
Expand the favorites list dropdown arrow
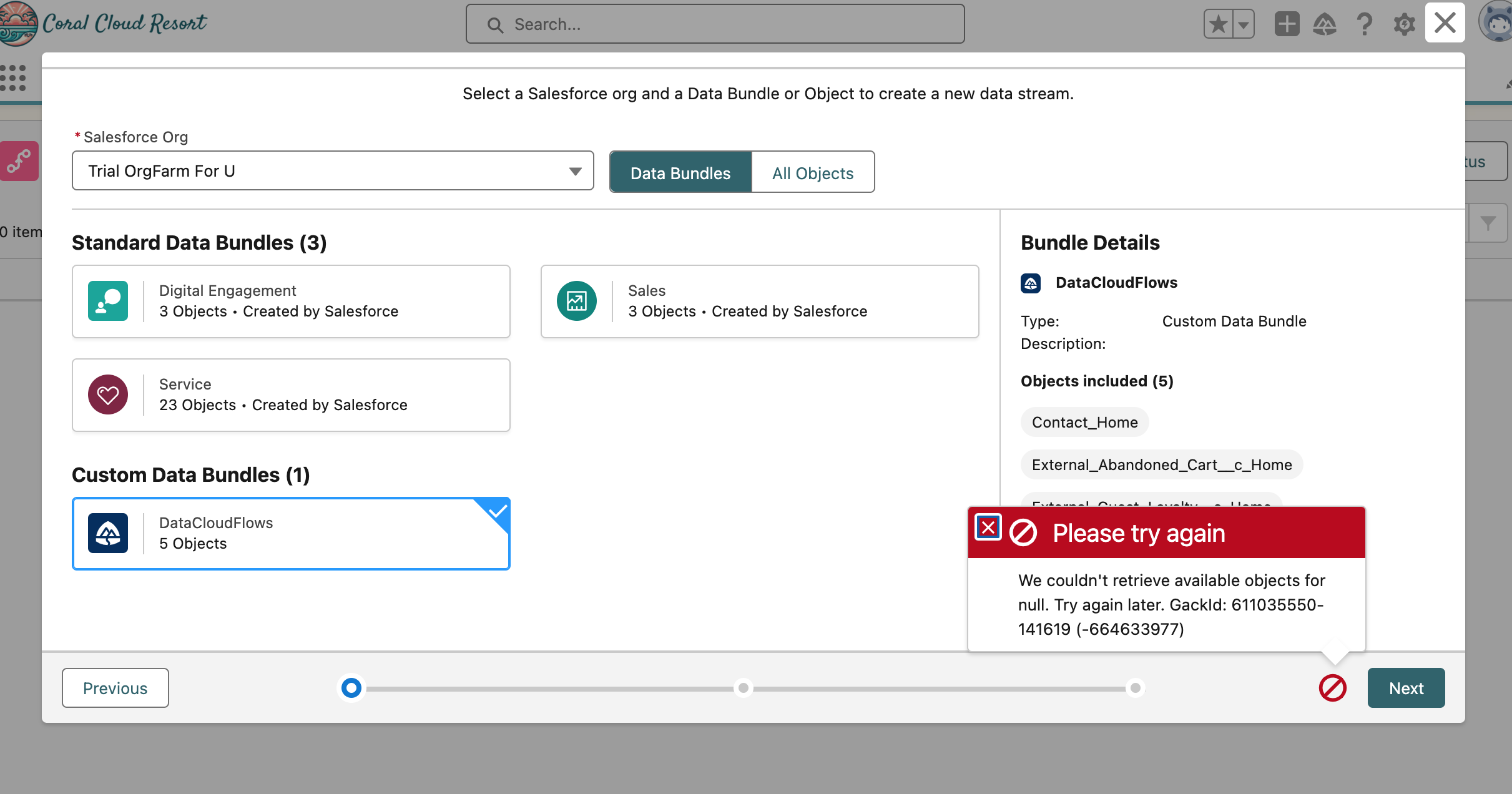(x=1244, y=24)
